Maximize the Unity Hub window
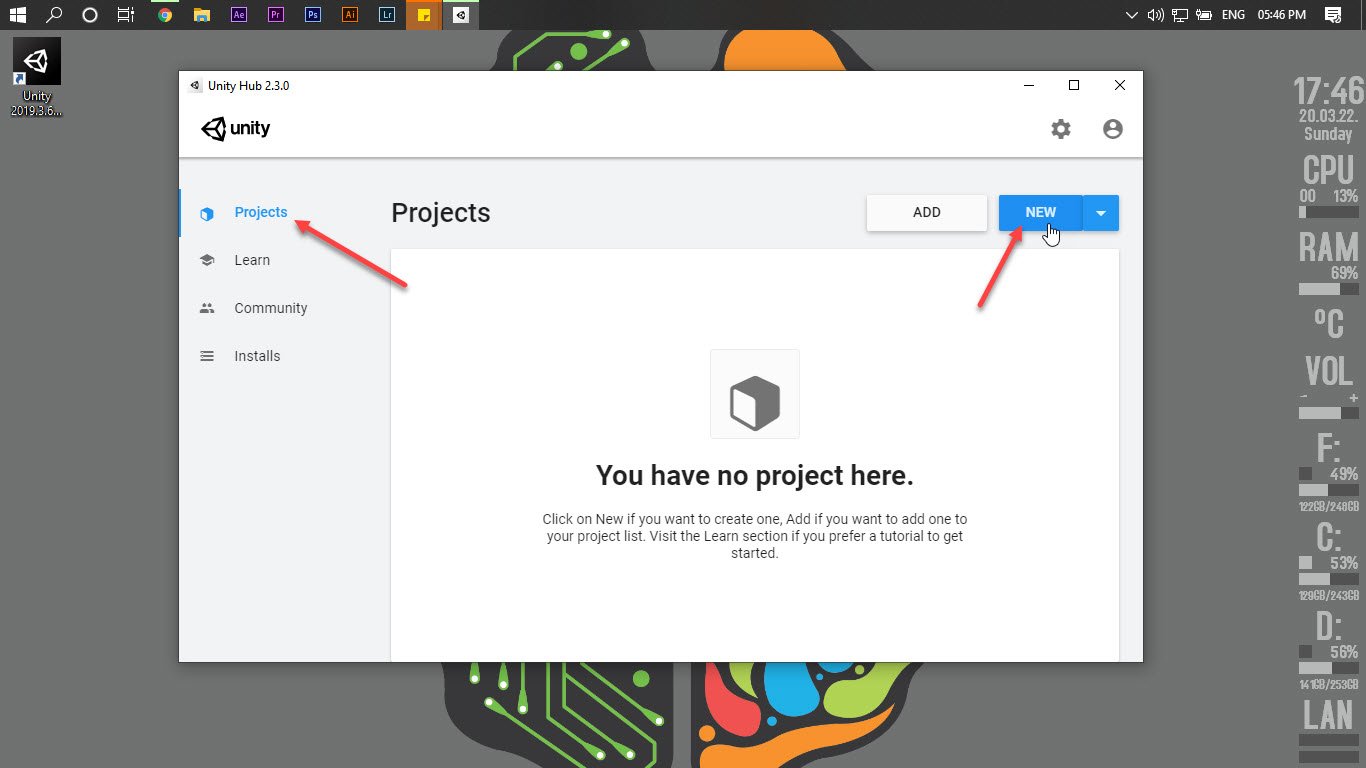 click(x=1074, y=86)
